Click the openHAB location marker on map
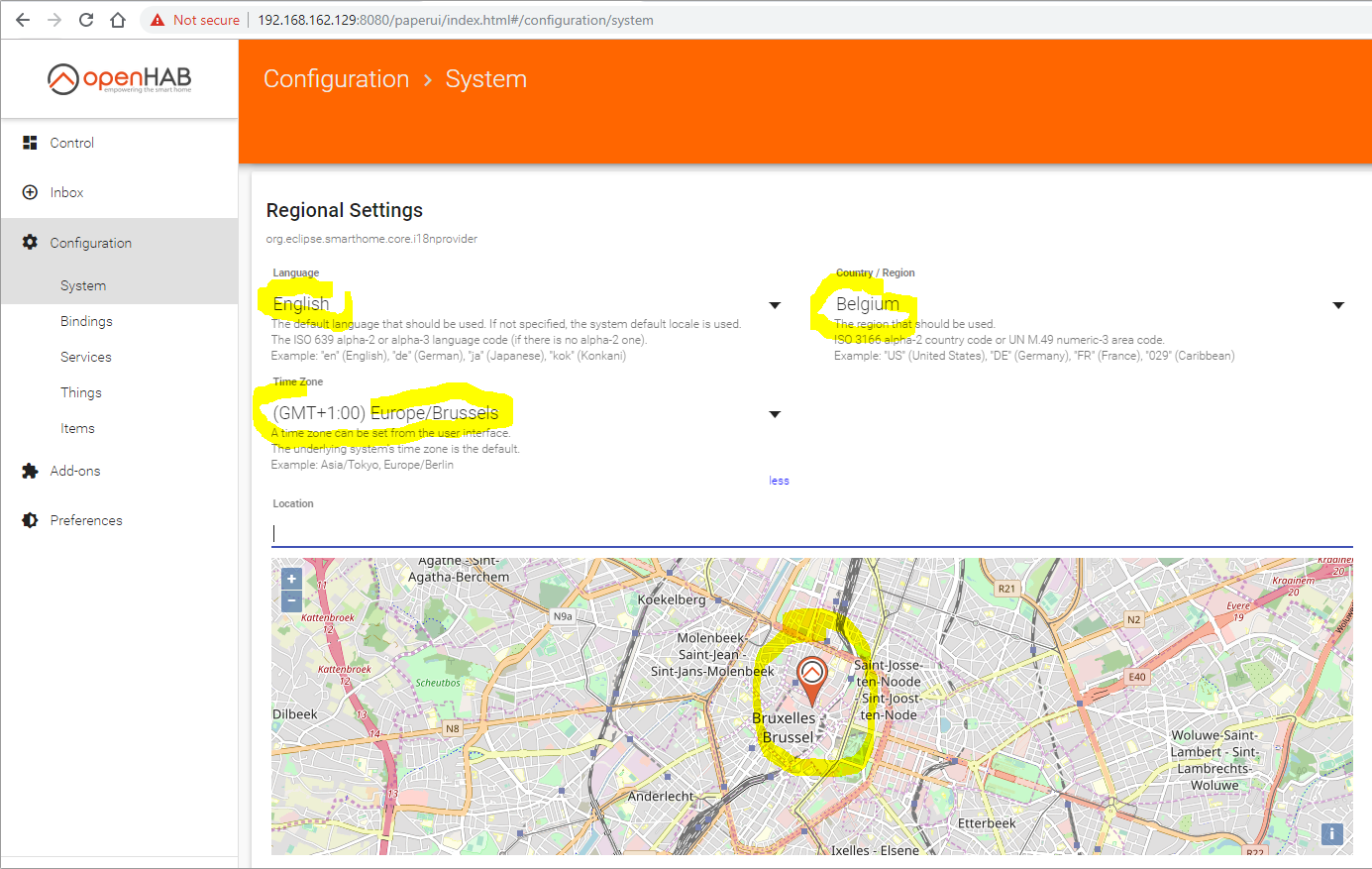The height and width of the screenshot is (869, 1372). coord(812,682)
